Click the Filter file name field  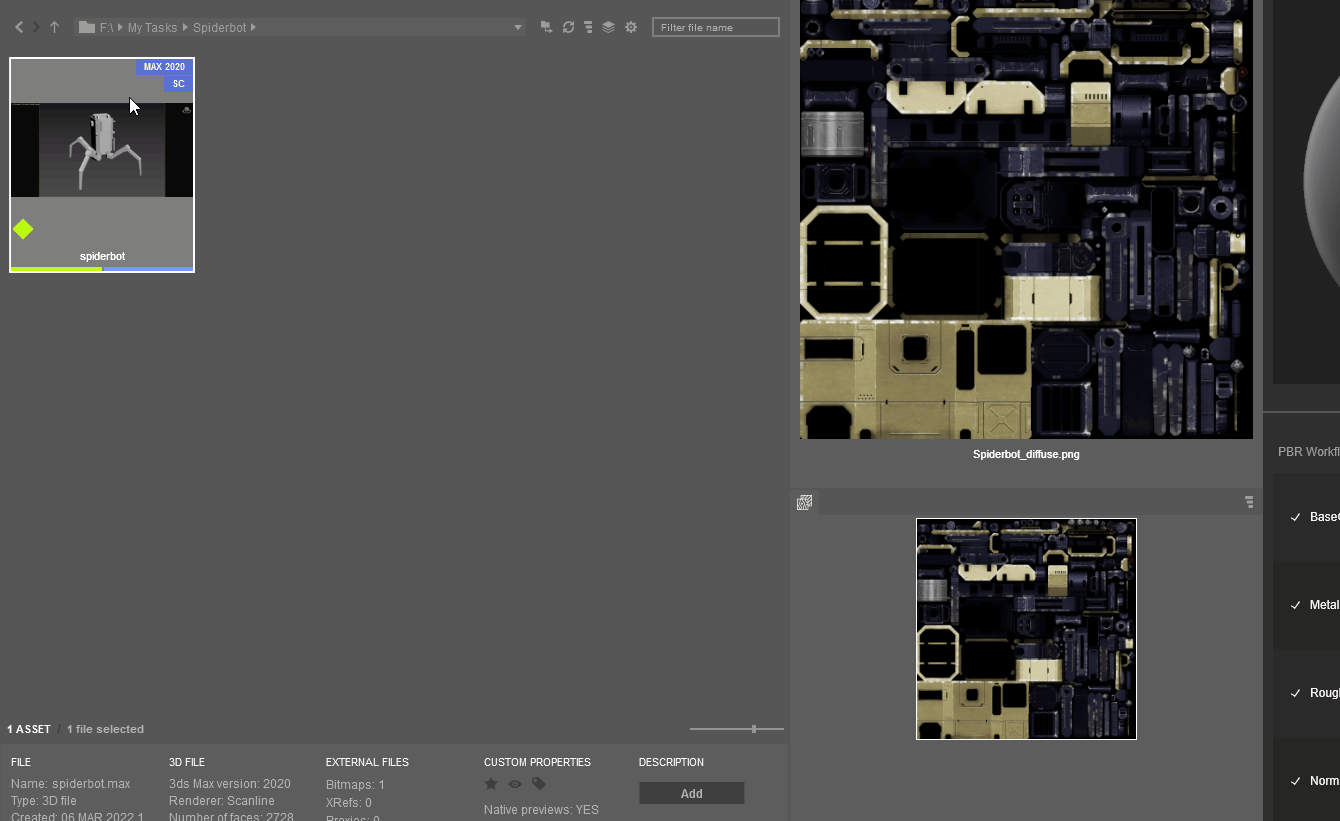715,27
